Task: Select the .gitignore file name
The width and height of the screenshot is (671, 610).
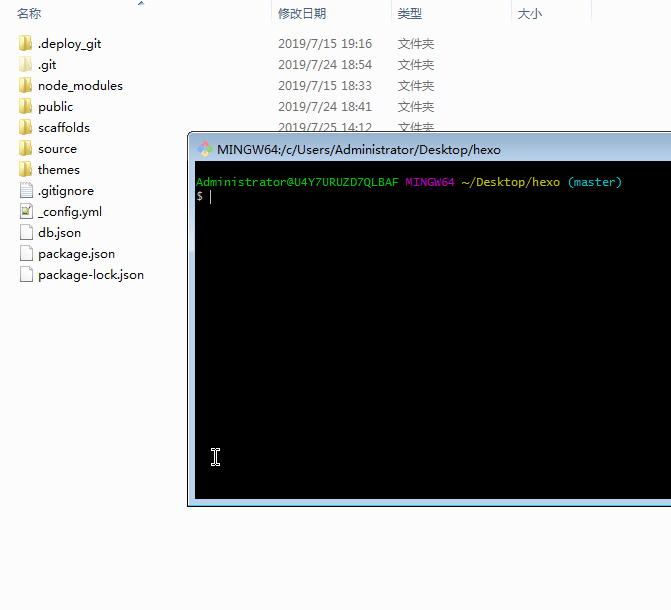Action: [66, 190]
